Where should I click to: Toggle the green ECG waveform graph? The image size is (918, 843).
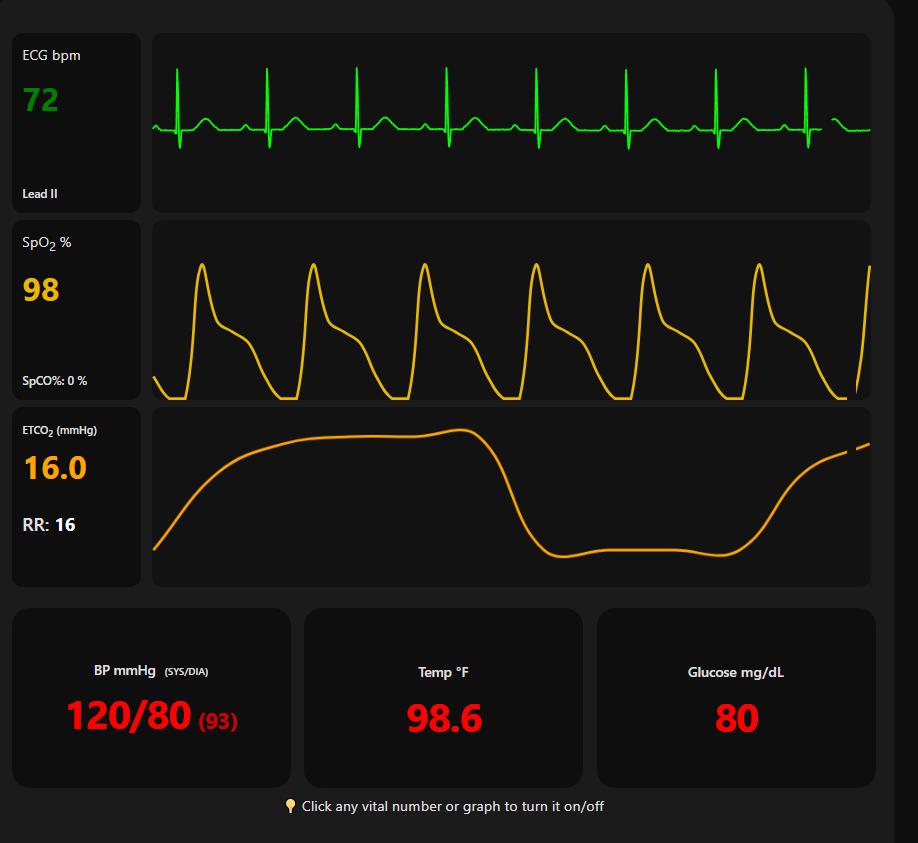(x=511, y=123)
